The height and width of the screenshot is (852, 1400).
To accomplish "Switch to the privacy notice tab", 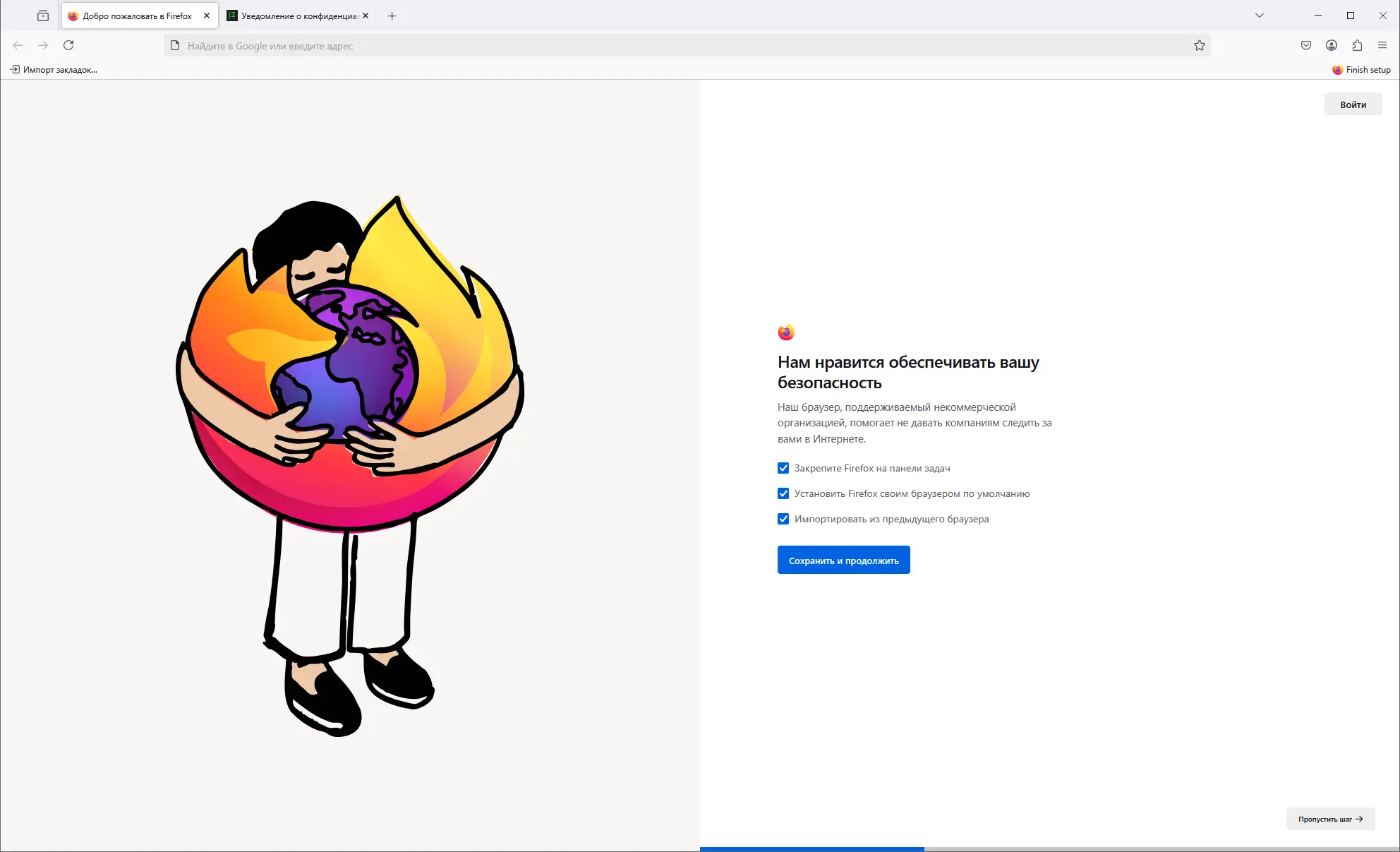I will 296,16.
